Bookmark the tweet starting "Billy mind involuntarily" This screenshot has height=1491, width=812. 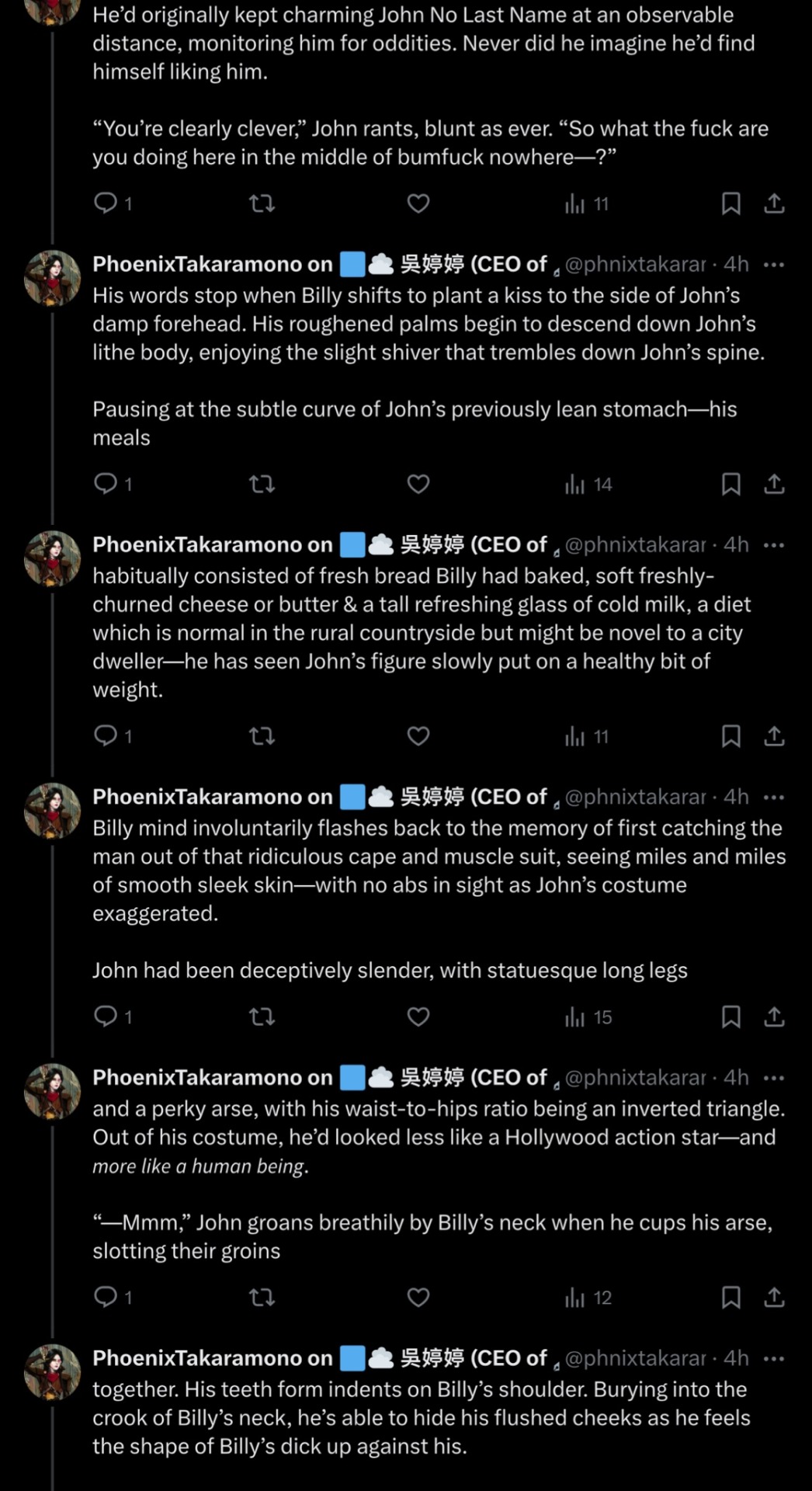(730, 1017)
